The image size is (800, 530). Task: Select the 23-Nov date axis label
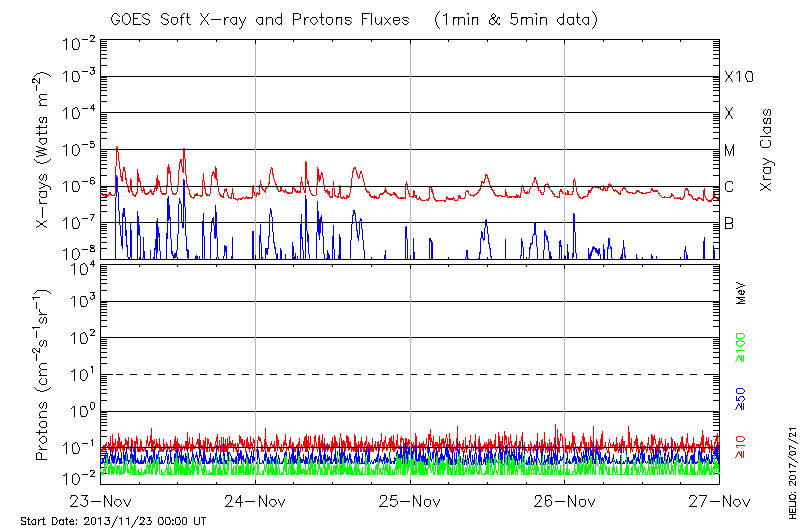click(101, 502)
